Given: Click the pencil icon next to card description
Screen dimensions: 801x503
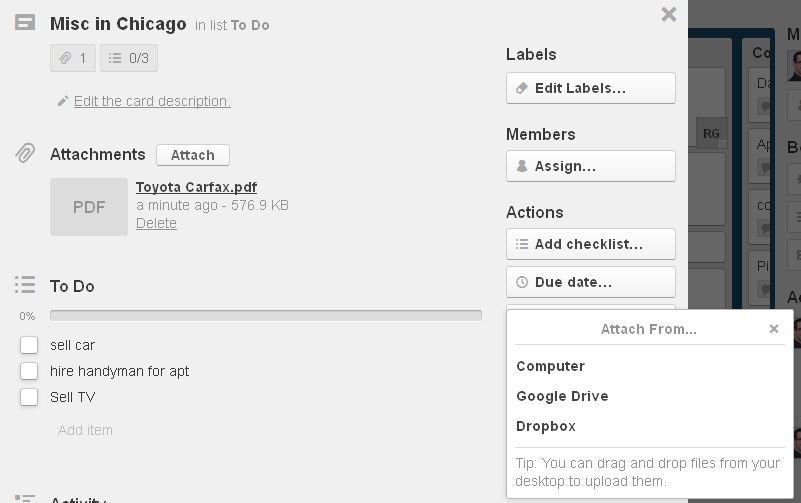Looking at the screenshot, I should coord(62,101).
